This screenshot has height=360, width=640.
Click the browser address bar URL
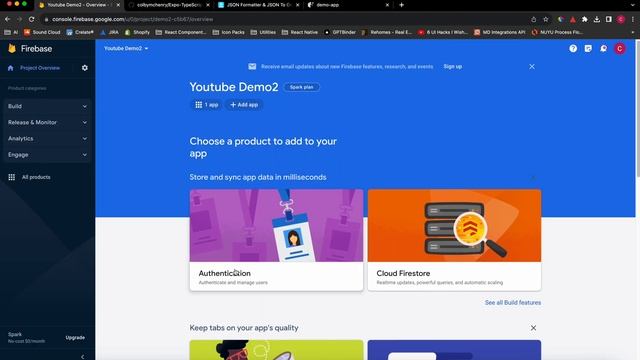point(133,19)
